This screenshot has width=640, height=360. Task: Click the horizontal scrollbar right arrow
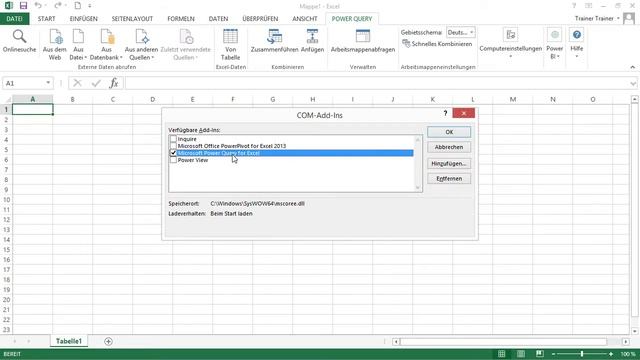[x=626, y=341]
